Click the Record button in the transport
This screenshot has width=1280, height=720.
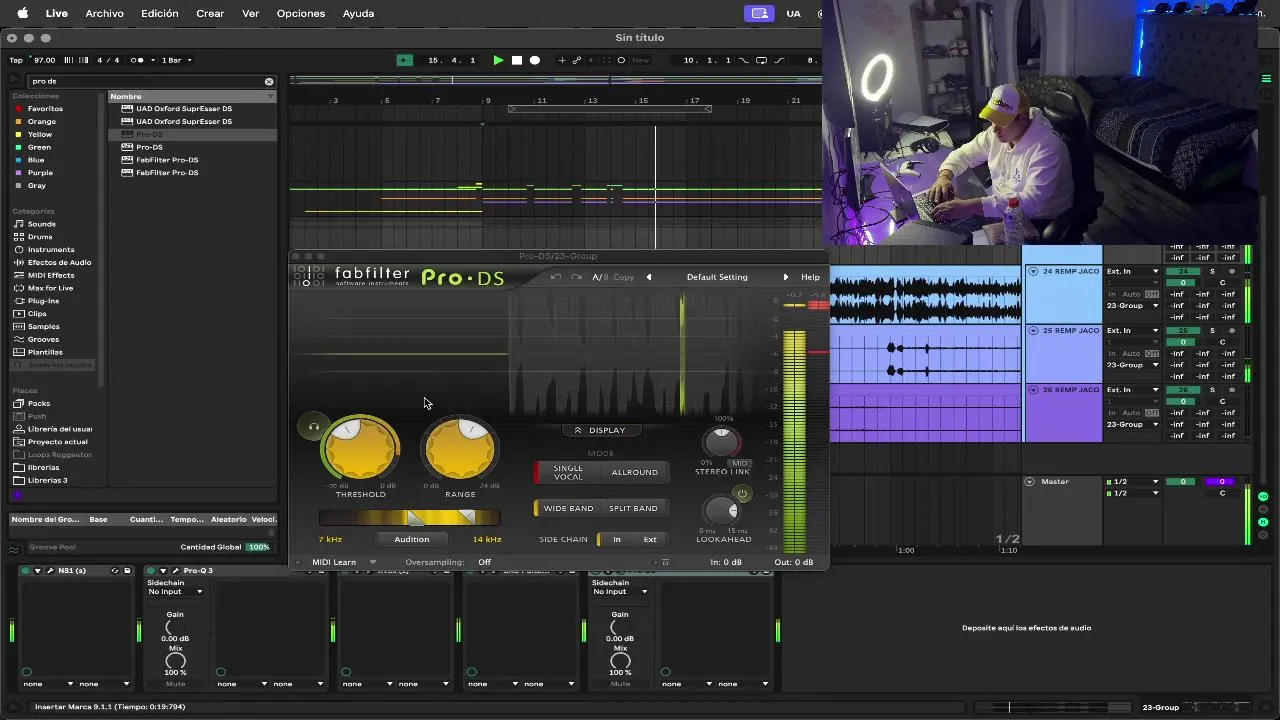pyautogui.click(x=535, y=60)
